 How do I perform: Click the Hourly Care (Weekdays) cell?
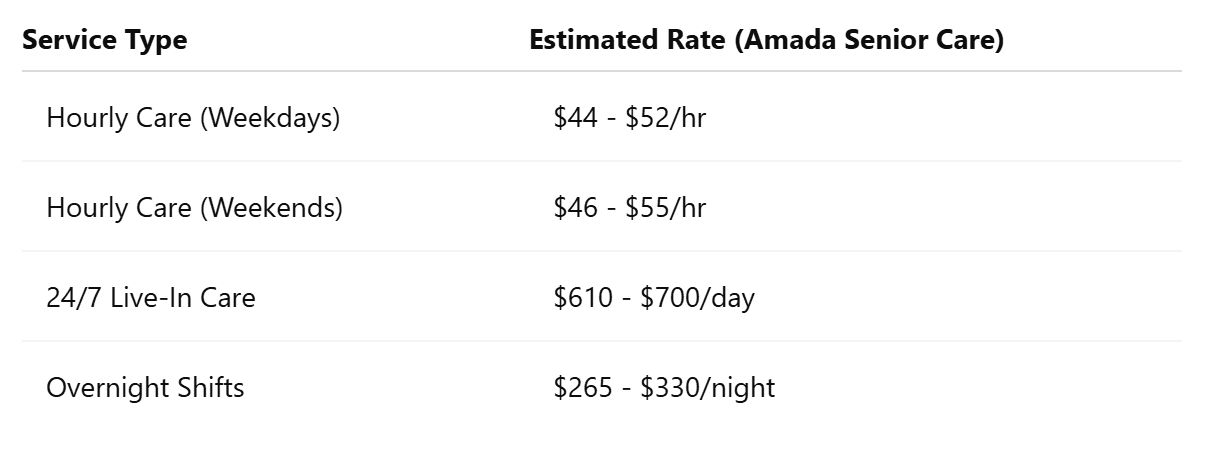click(x=193, y=118)
